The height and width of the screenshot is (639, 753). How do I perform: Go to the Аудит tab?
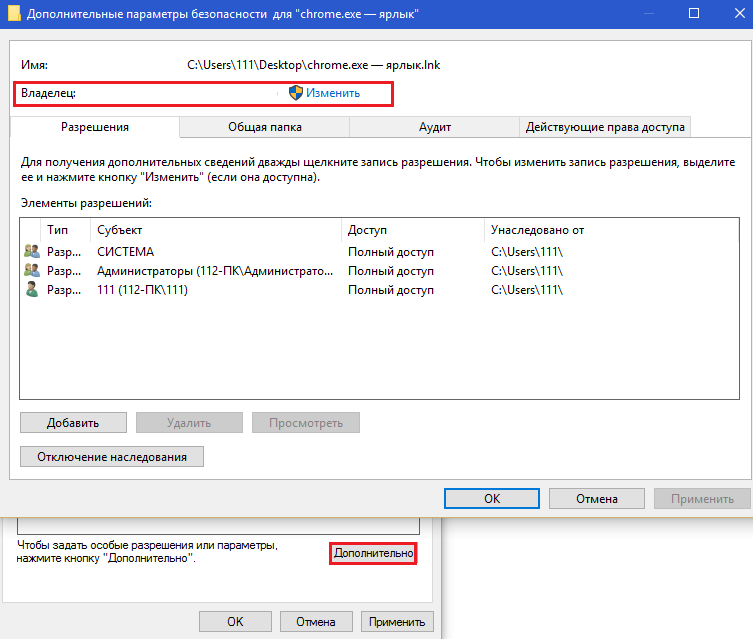click(435, 127)
